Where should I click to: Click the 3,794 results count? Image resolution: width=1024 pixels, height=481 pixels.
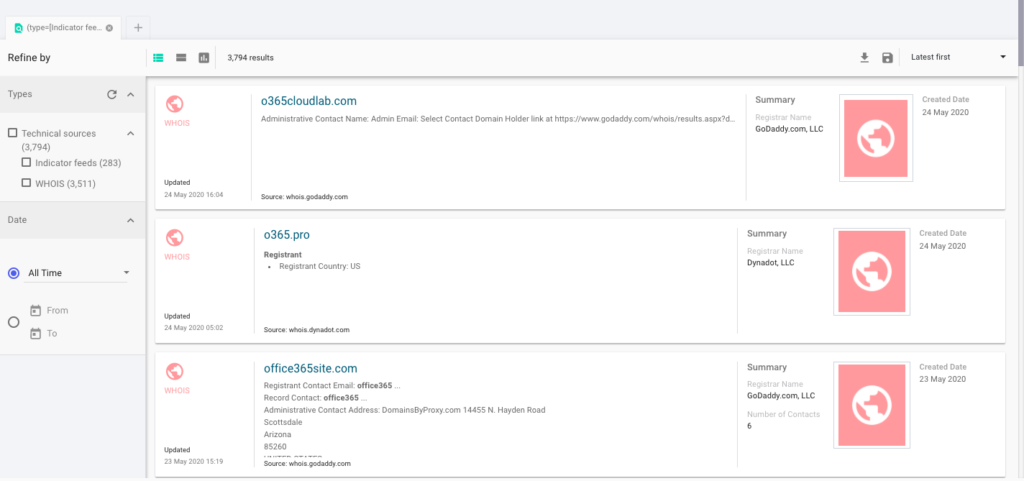click(250, 57)
